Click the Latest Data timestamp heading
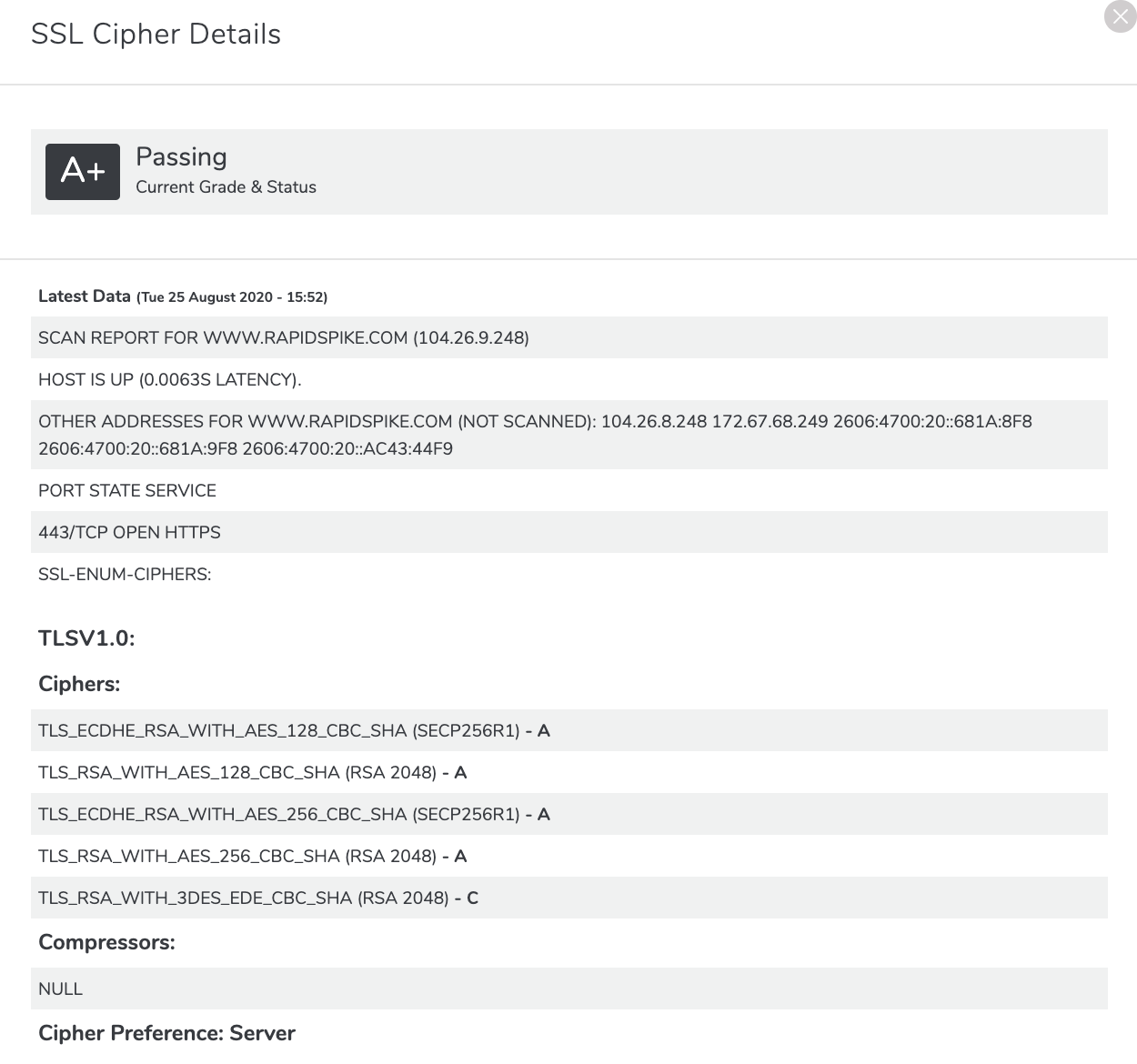Viewport: 1137px width, 1064px height. pyautogui.click(x=183, y=296)
